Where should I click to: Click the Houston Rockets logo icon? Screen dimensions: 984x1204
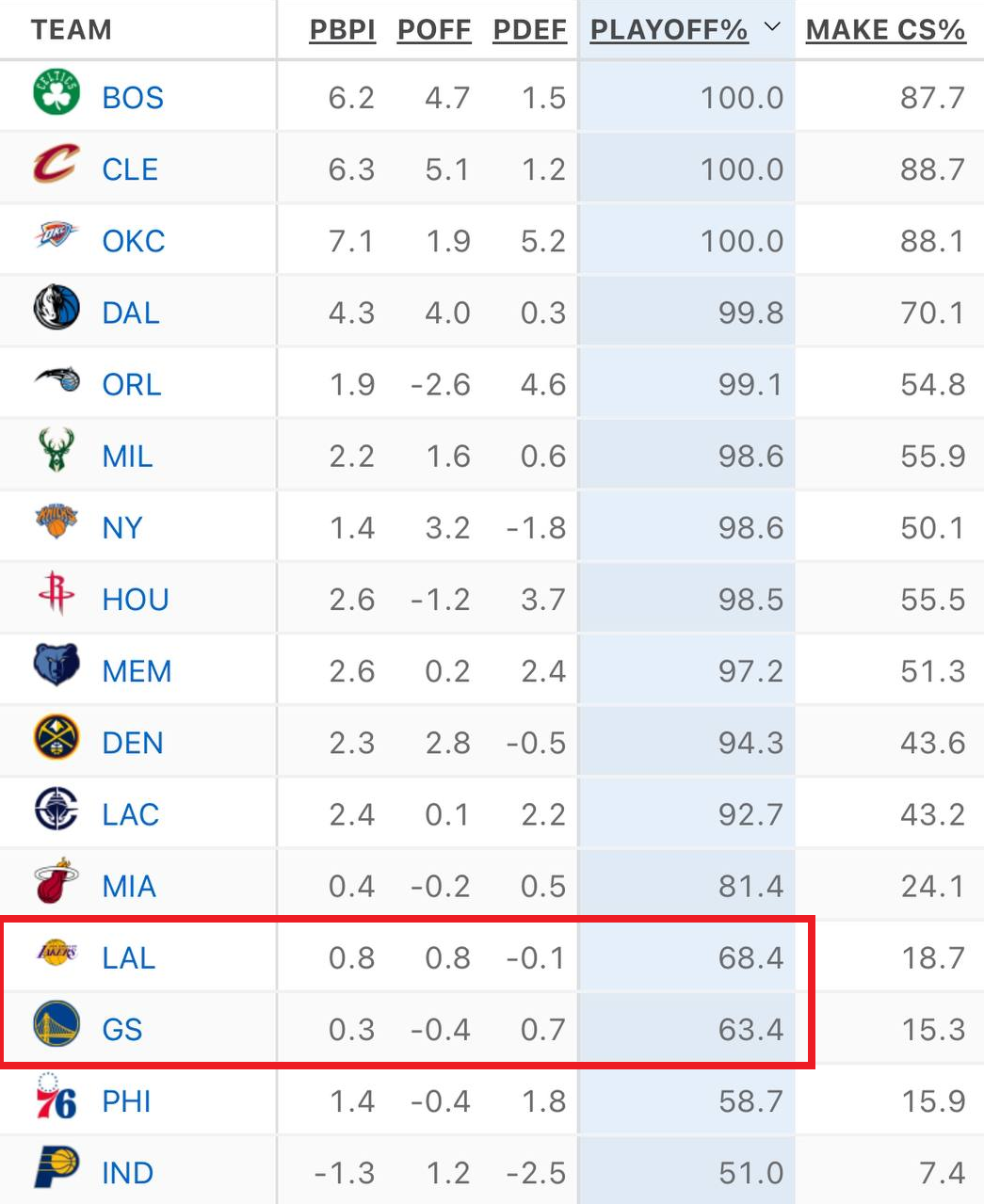(x=56, y=594)
